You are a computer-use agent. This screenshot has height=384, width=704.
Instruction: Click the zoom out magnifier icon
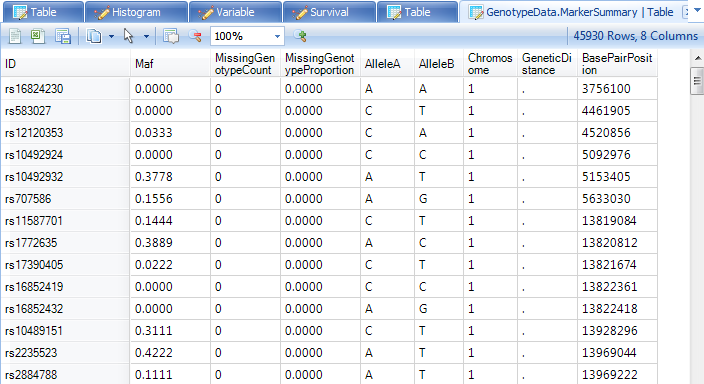(x=195, y=36)
